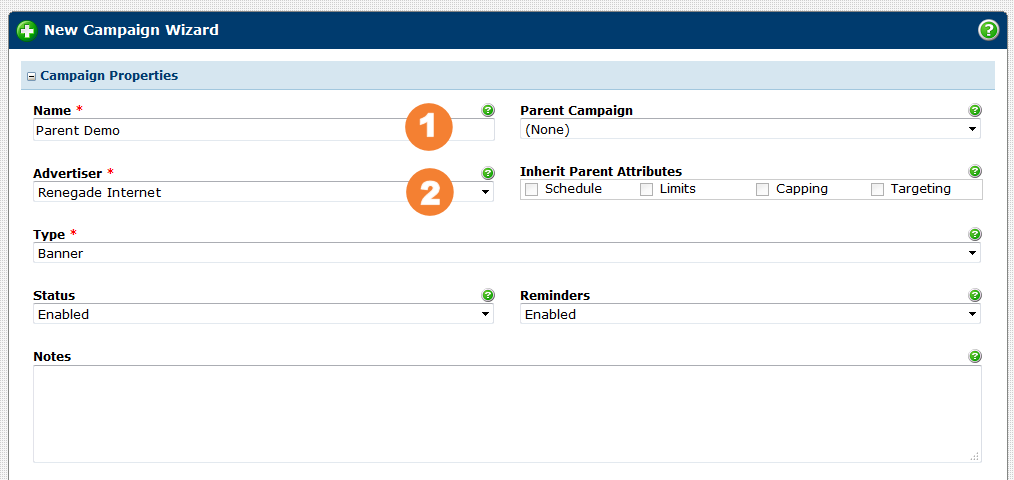Viewport: 1014px width, 480px height.
Task: Click the help icon for Name field
Action: pyautogui.click(x=488, y=110)
